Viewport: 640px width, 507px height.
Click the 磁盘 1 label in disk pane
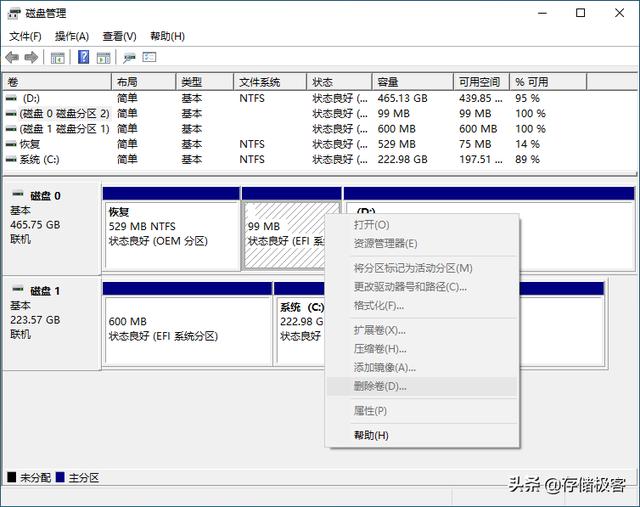coord(45,291)
